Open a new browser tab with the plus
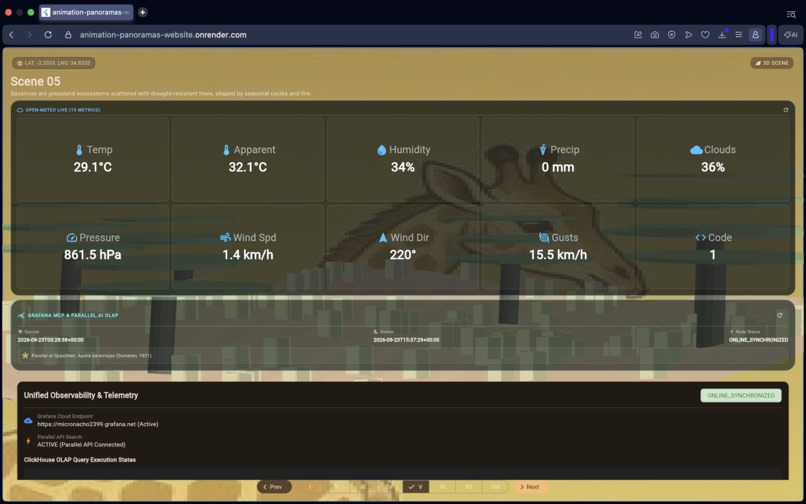The height and width of the screenshot is (504, 806). 142,12
